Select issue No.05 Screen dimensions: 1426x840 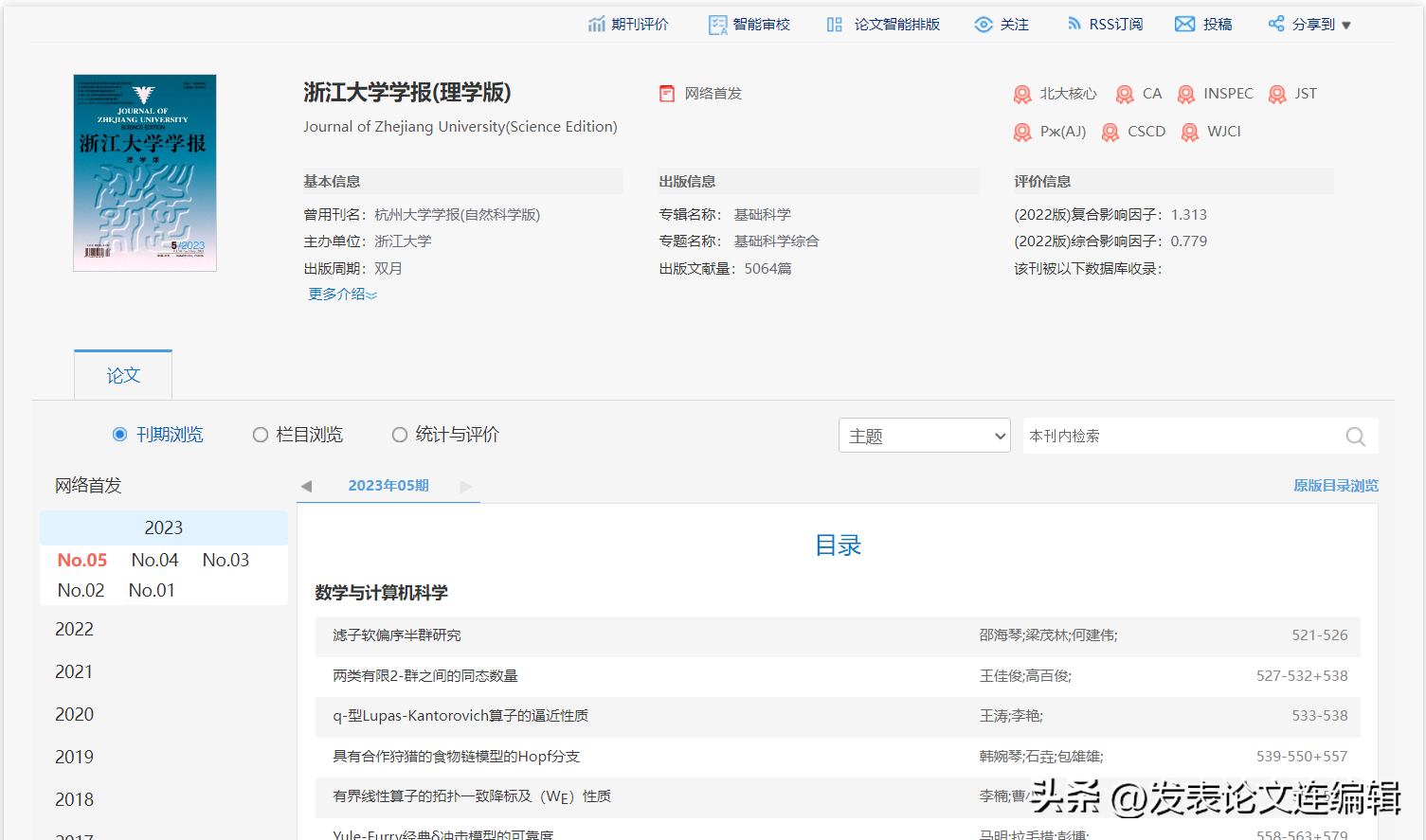pyautogui.click(x=82, y=561)
